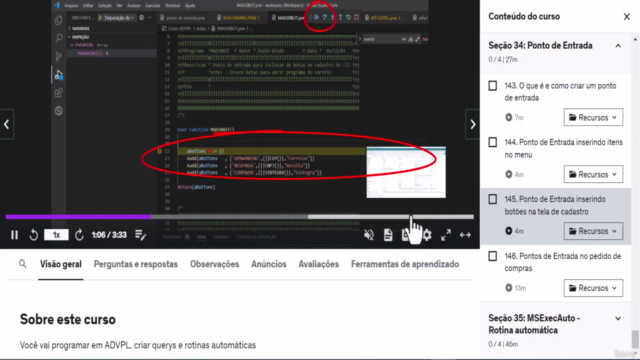Seek on the video progress bar
The image size is (640, 360).
[x=240, y=217]
